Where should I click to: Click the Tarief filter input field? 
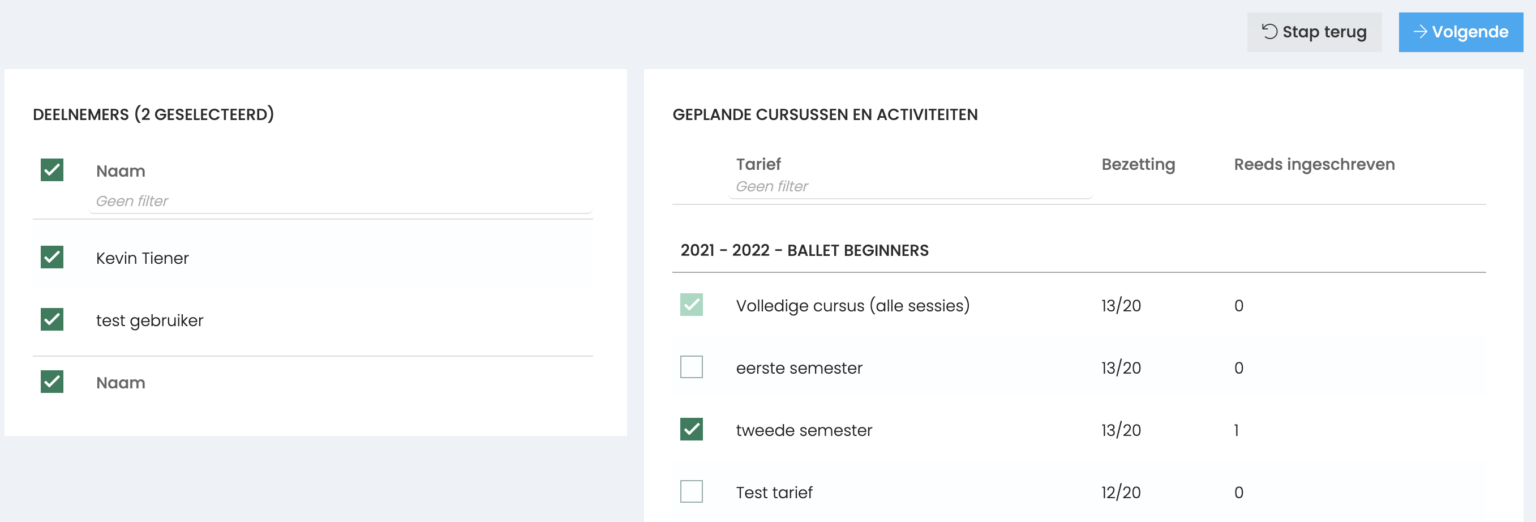click(x=910, y=186)
